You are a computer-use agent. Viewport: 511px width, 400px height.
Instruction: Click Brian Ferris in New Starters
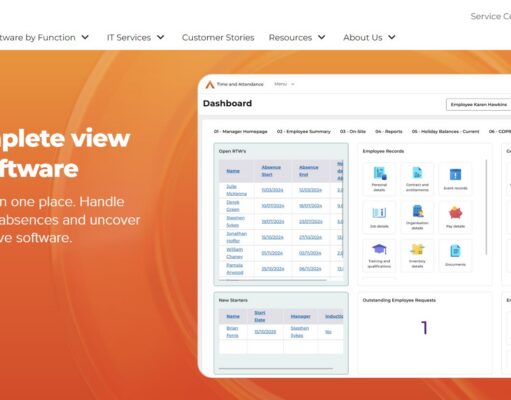pyautogui.click(x=232, y=332)
